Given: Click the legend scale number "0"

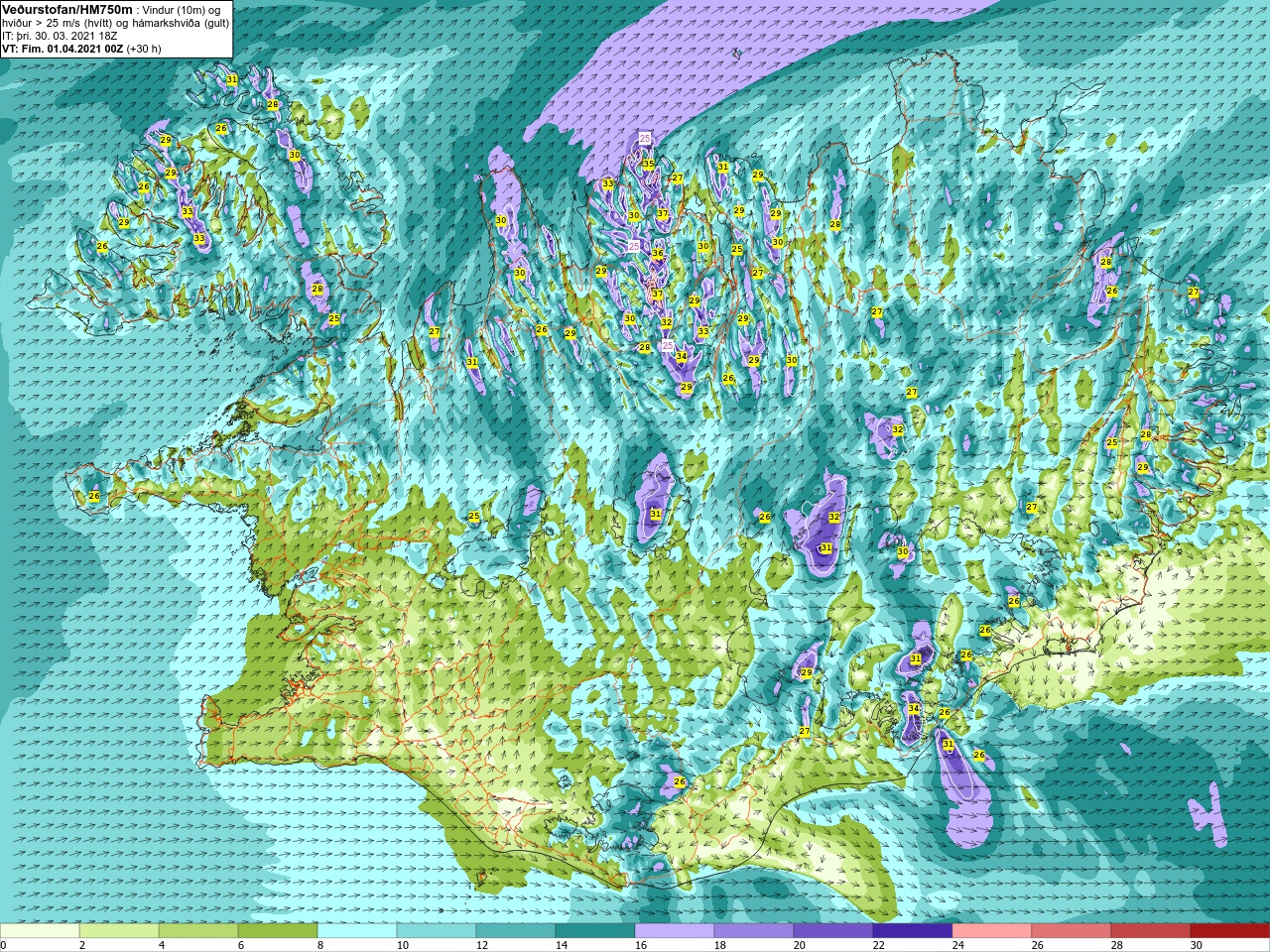Looking at the screenshot, I should click(3, 945).
